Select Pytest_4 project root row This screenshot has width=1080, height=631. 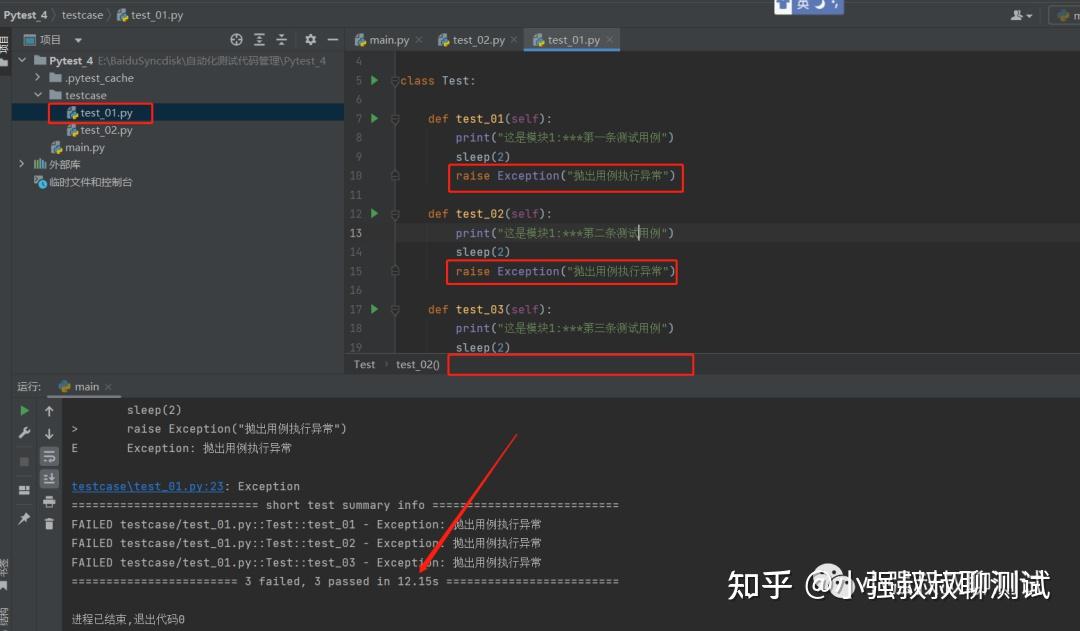pos(178,61)
